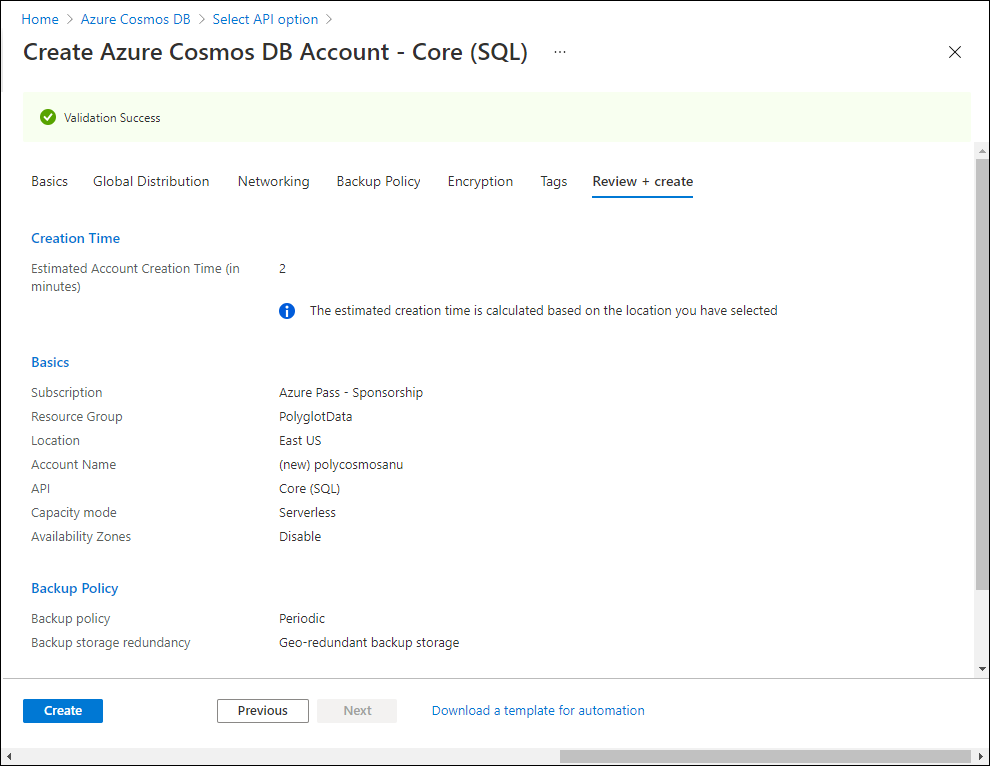Screen dimensions: 990x766
Task: Click the 'API' field label
Action: coord(40,488)
